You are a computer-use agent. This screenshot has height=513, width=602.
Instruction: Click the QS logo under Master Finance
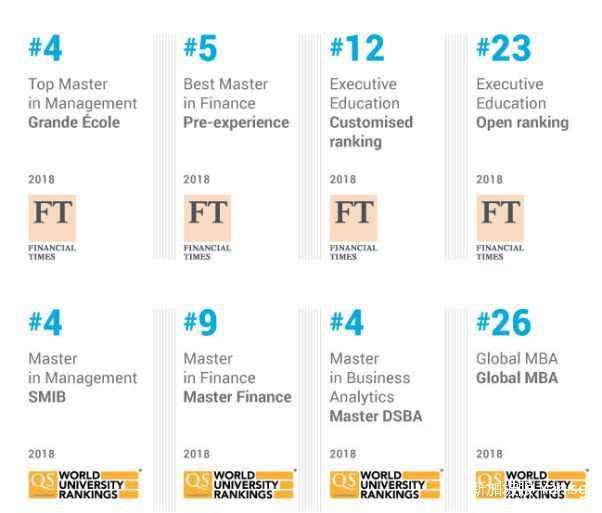coord(239,484)
